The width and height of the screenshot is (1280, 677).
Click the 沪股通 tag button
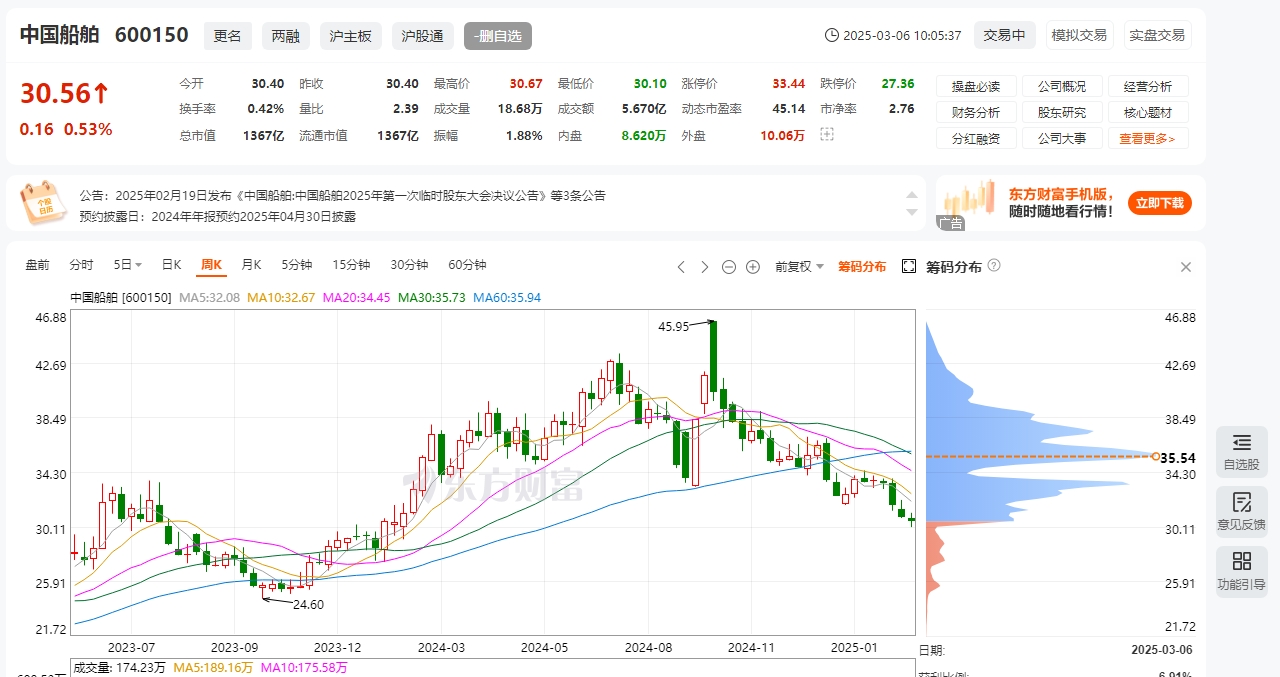click(423, 36)
